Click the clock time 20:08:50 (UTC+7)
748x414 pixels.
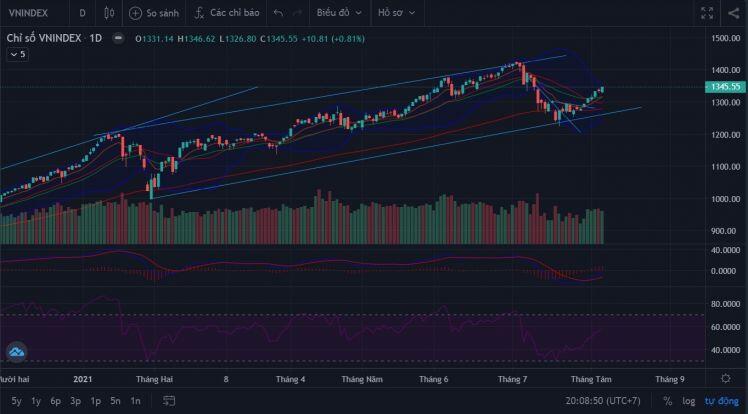(x=603, y=401)
